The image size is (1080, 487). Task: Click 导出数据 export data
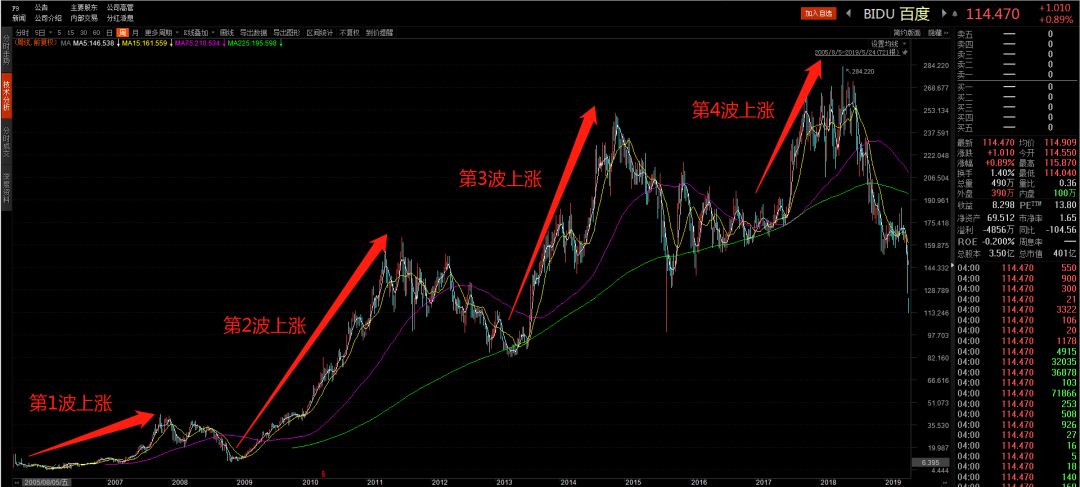pos(253,32)
